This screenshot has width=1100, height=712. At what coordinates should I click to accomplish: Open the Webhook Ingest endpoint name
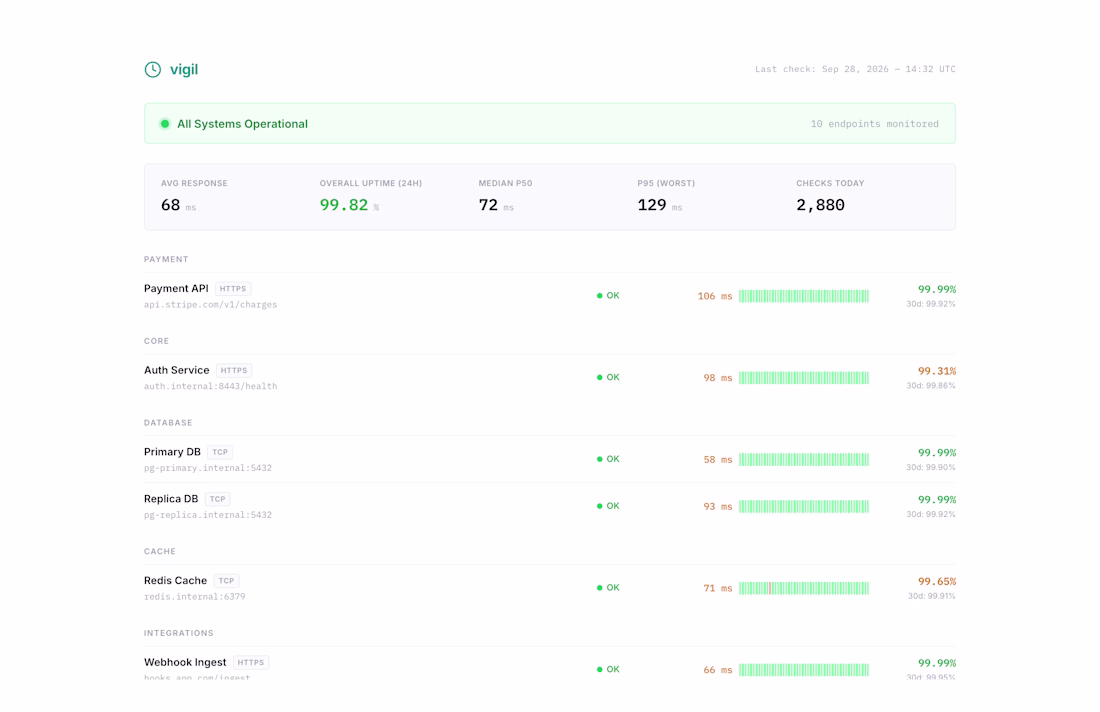point(185,663)
